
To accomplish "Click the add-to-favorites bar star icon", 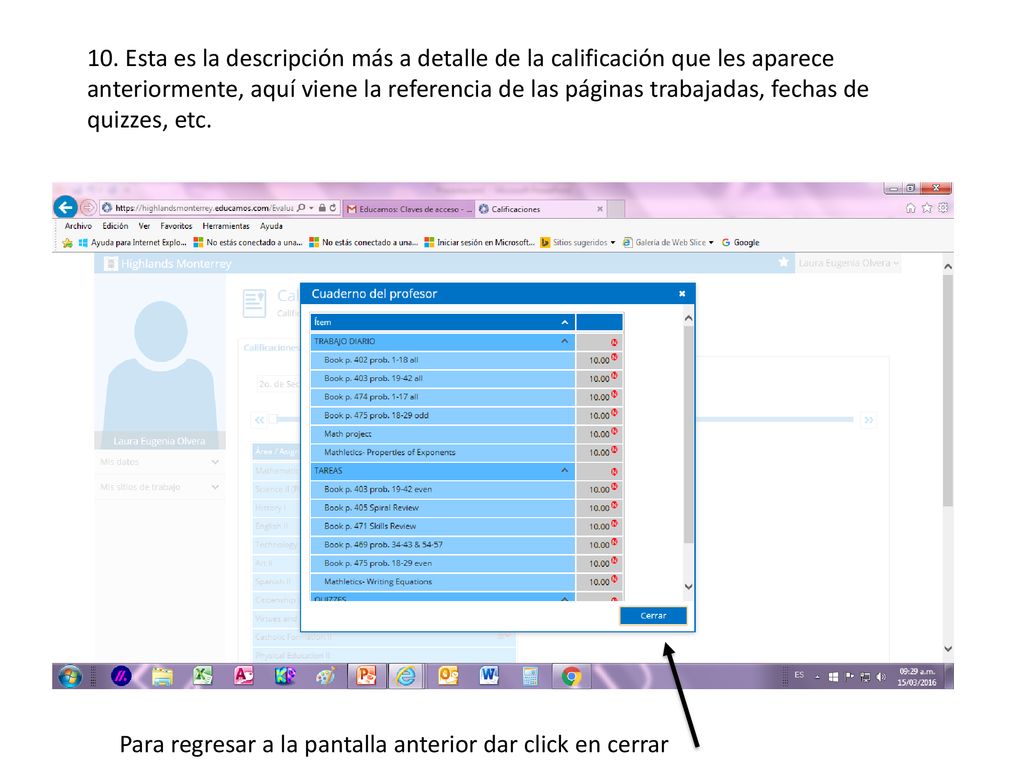I will point(67,243).
